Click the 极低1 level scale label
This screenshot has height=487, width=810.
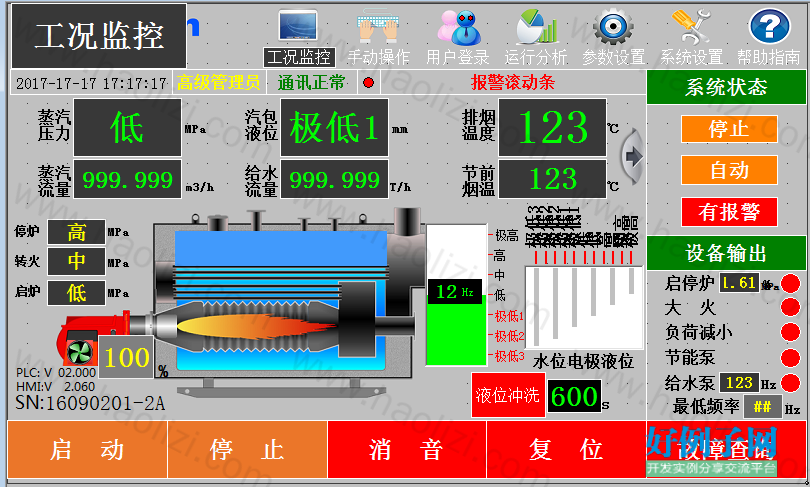(x=509, y=316)
